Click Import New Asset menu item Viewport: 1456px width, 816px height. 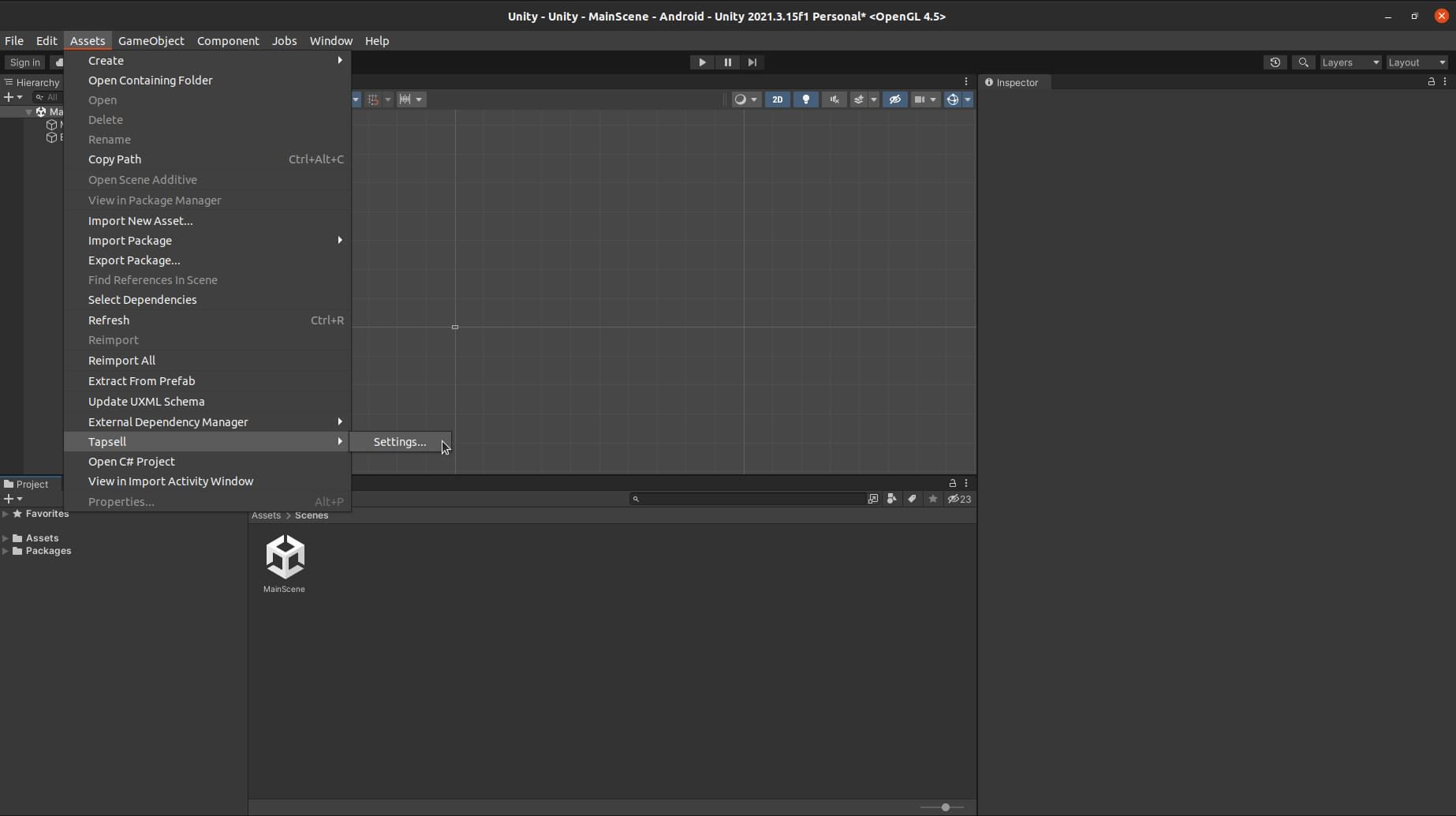click(207, 221)
